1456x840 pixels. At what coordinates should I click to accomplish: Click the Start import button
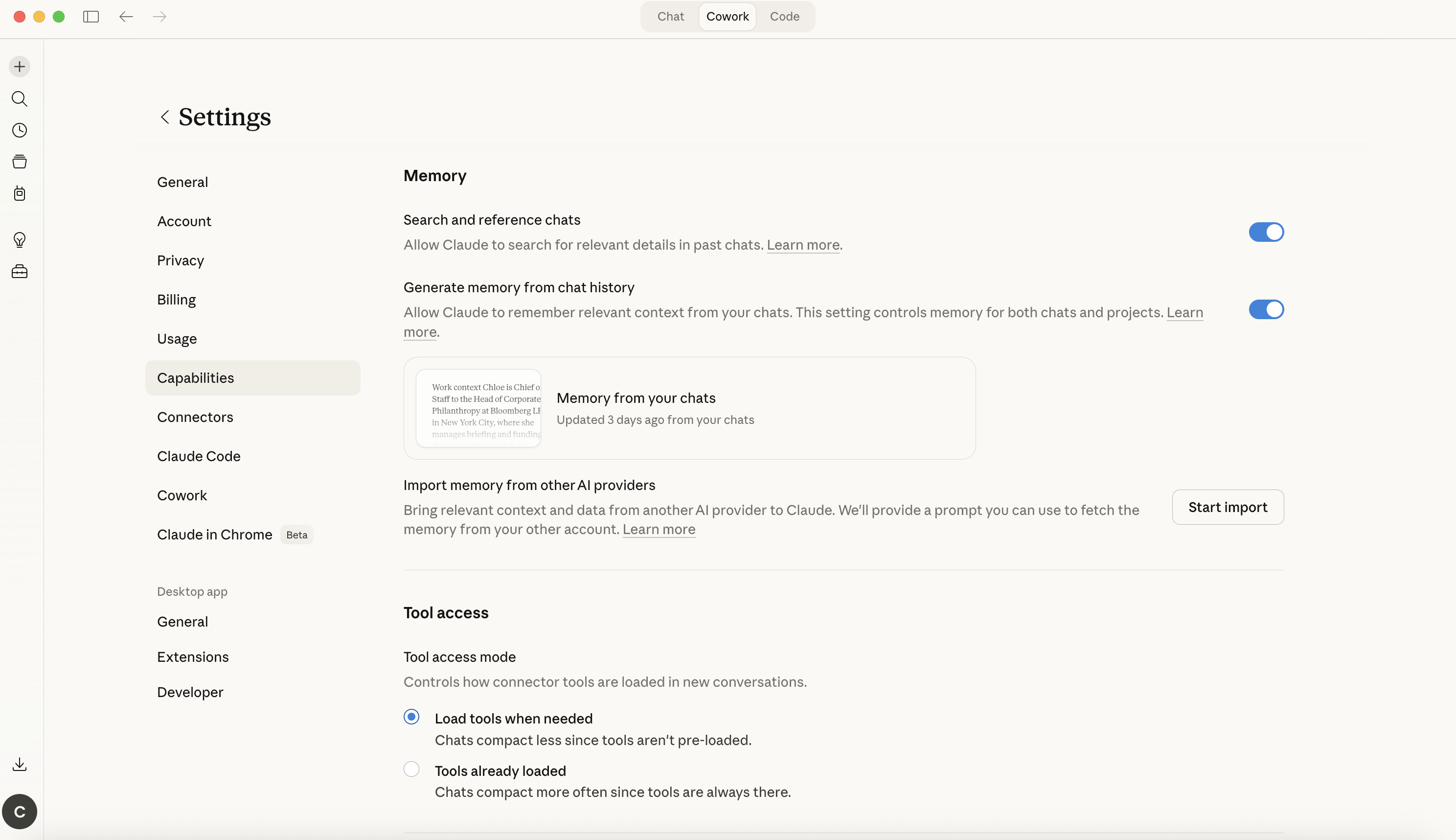(x=1228, y=507)
